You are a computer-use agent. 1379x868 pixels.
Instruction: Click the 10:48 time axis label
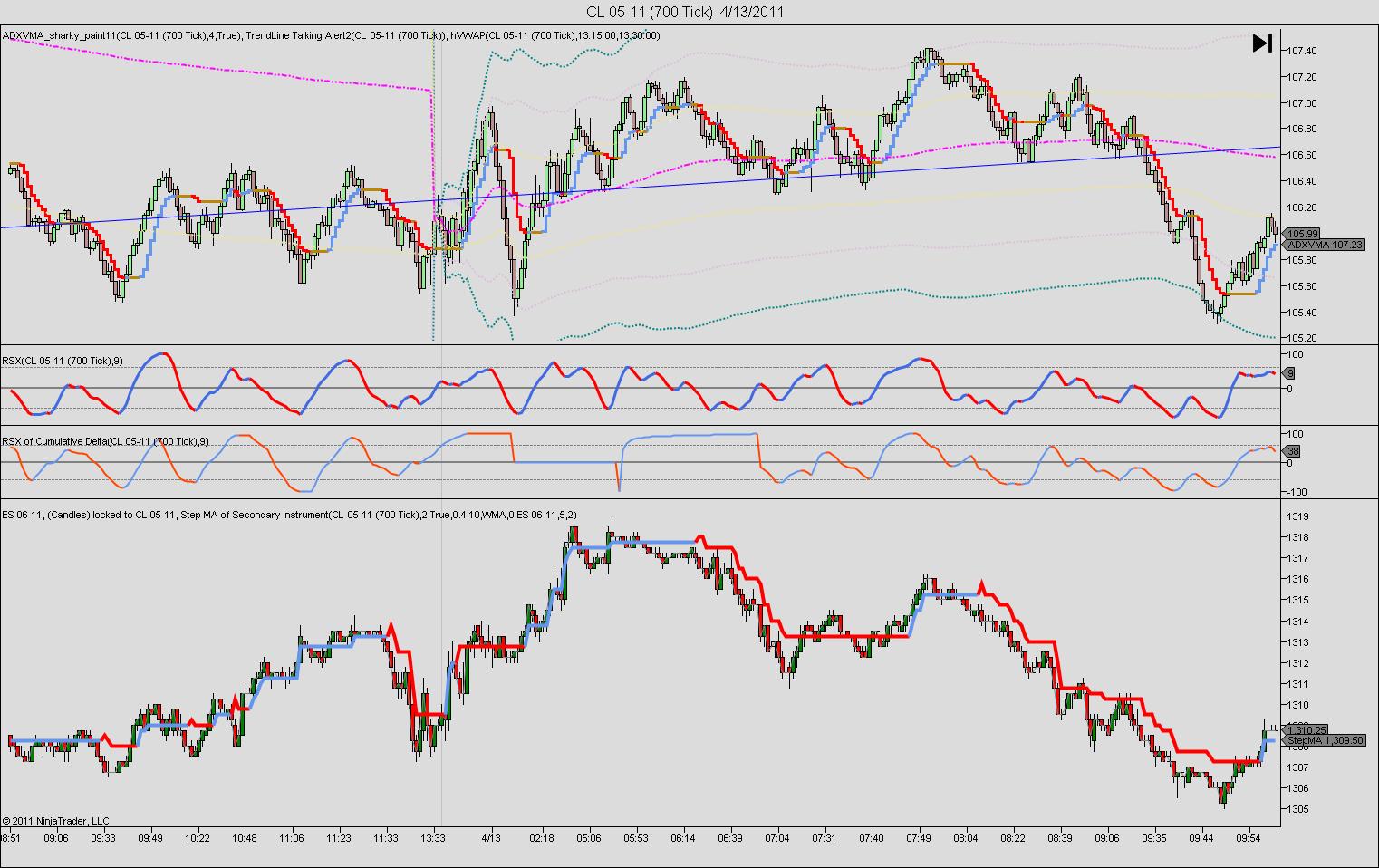coord(245,838)
